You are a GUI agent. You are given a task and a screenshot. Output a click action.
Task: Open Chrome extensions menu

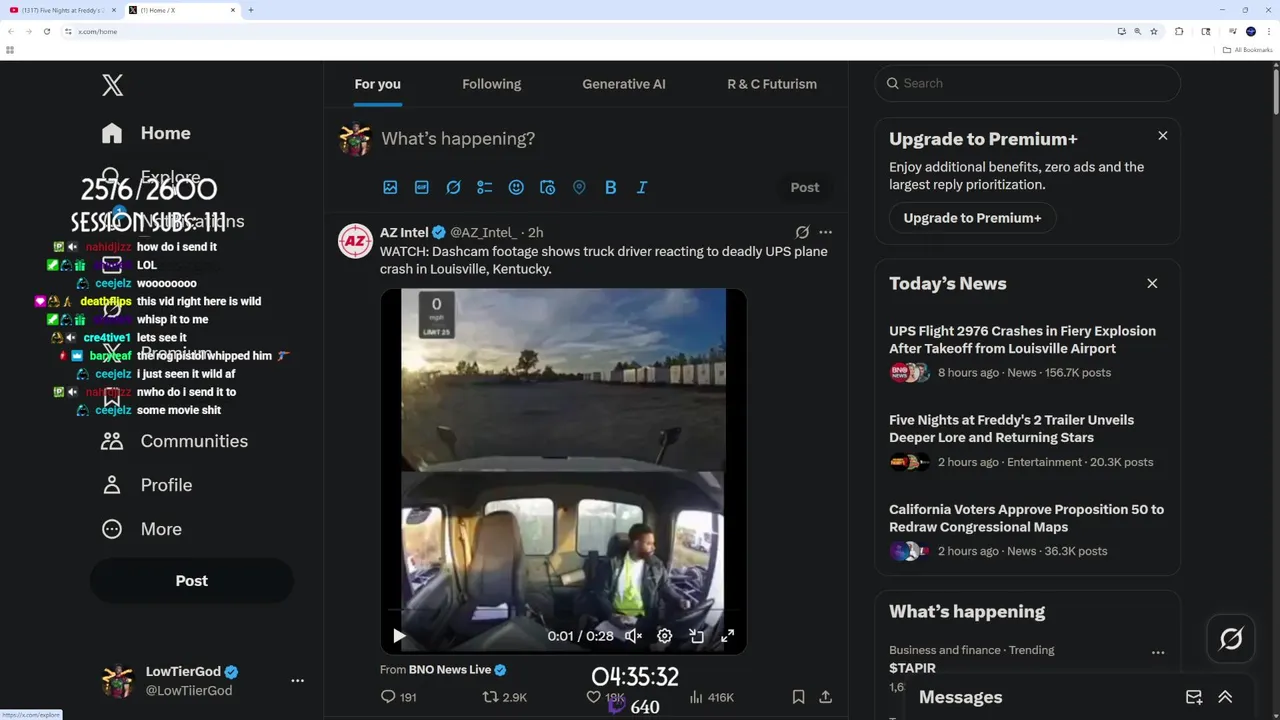[x=1179, y=31]
